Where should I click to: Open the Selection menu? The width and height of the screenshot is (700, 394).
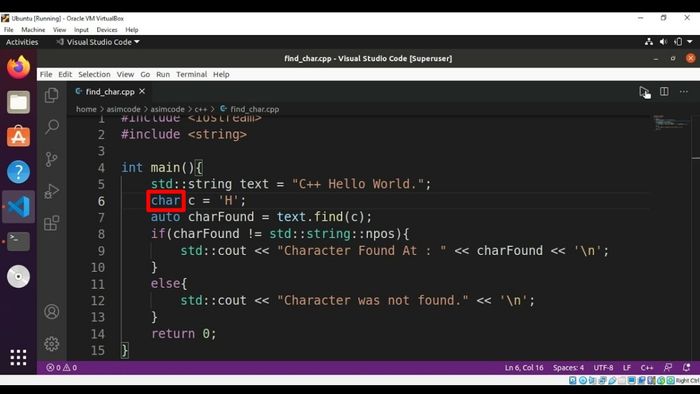[x=94, y=75]
